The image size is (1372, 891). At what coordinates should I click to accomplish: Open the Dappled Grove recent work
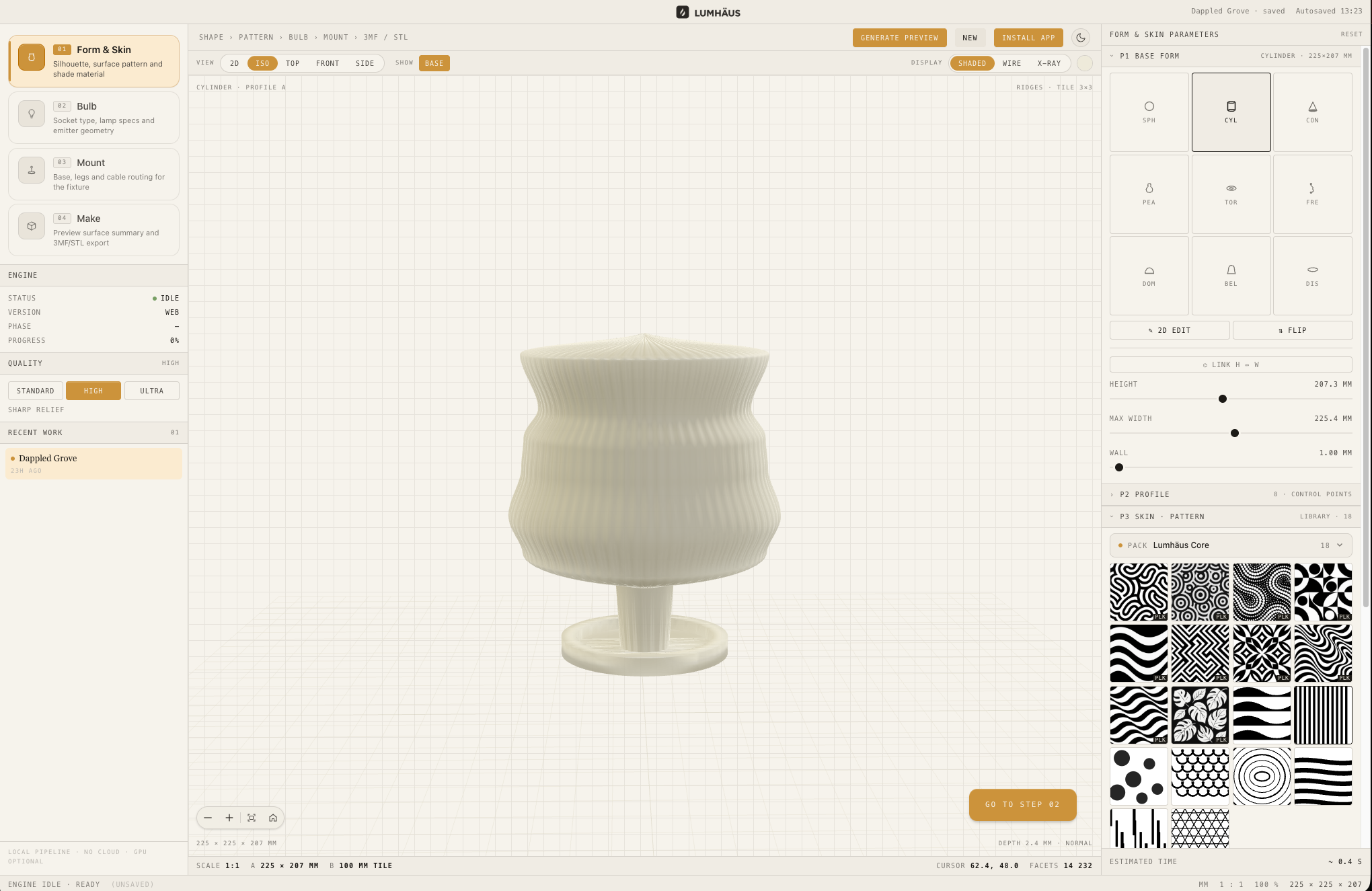tap(93, 463)
